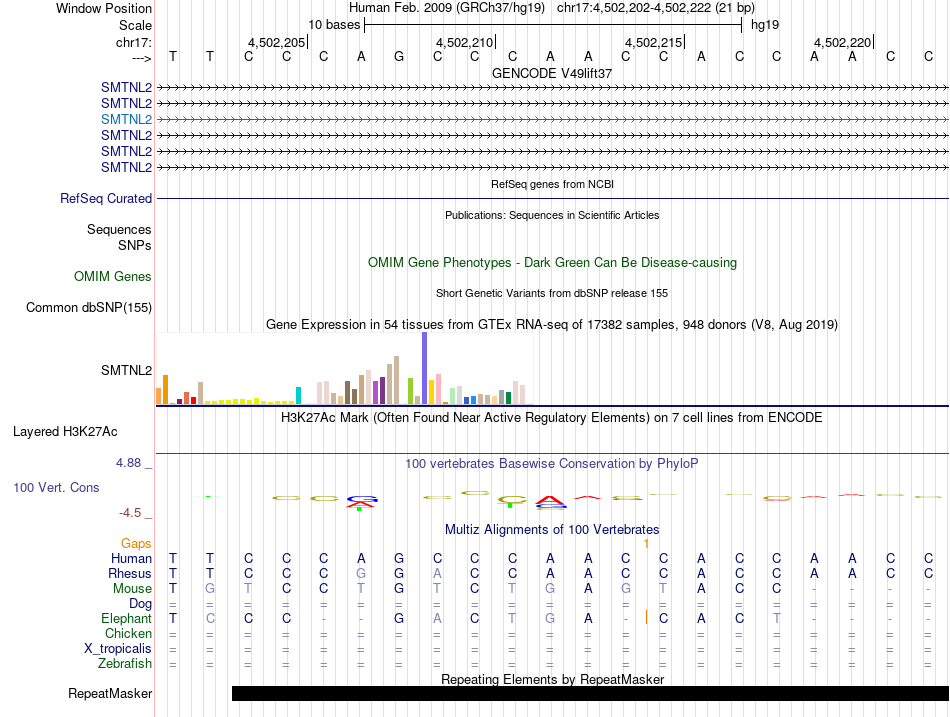950x717 pixels.
Task: Click the Common dbSNP(155) track label
Action: point(88,307)
